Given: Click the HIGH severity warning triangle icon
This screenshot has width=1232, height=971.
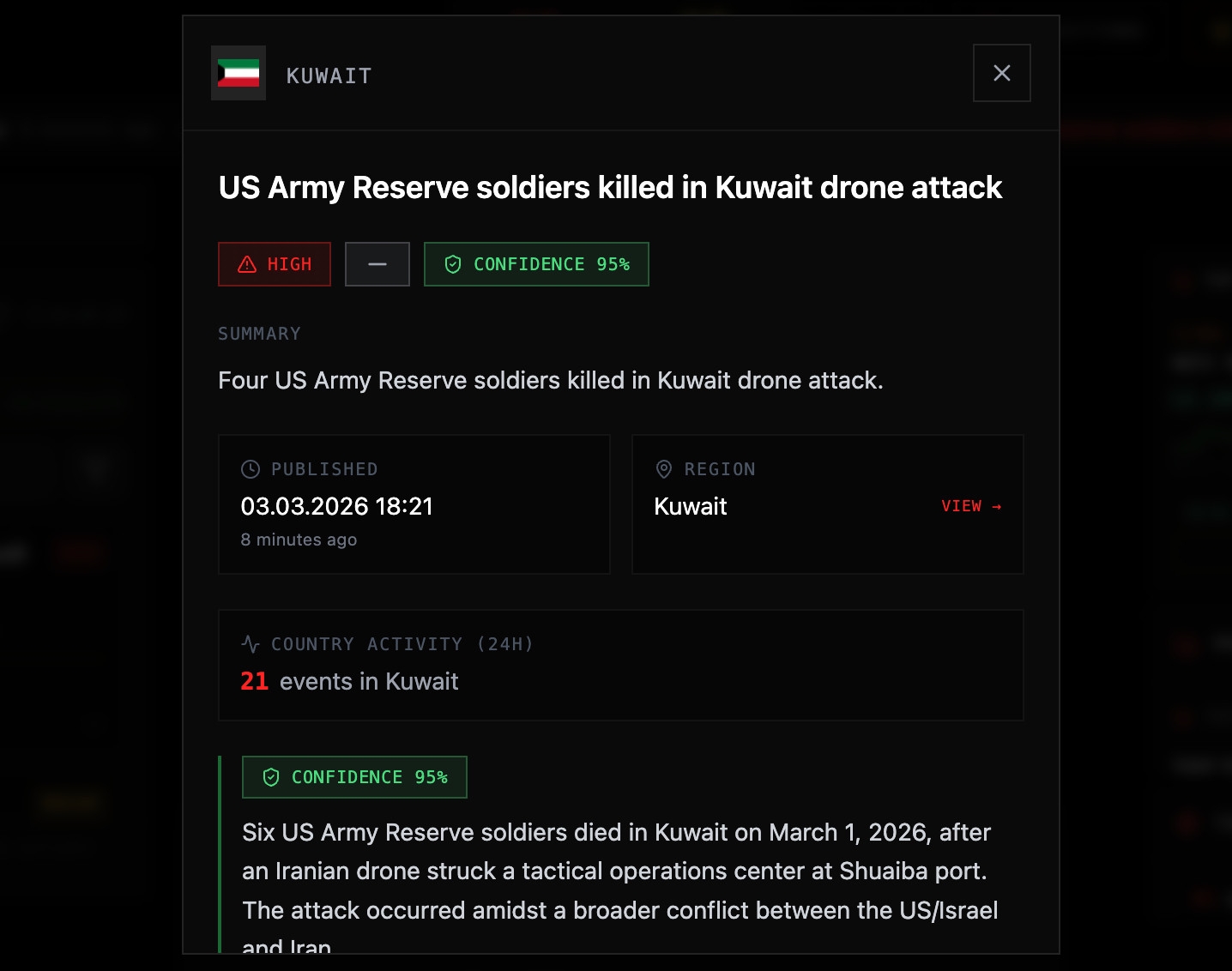Looking at the screenshot, I should [x=247, y=264].
